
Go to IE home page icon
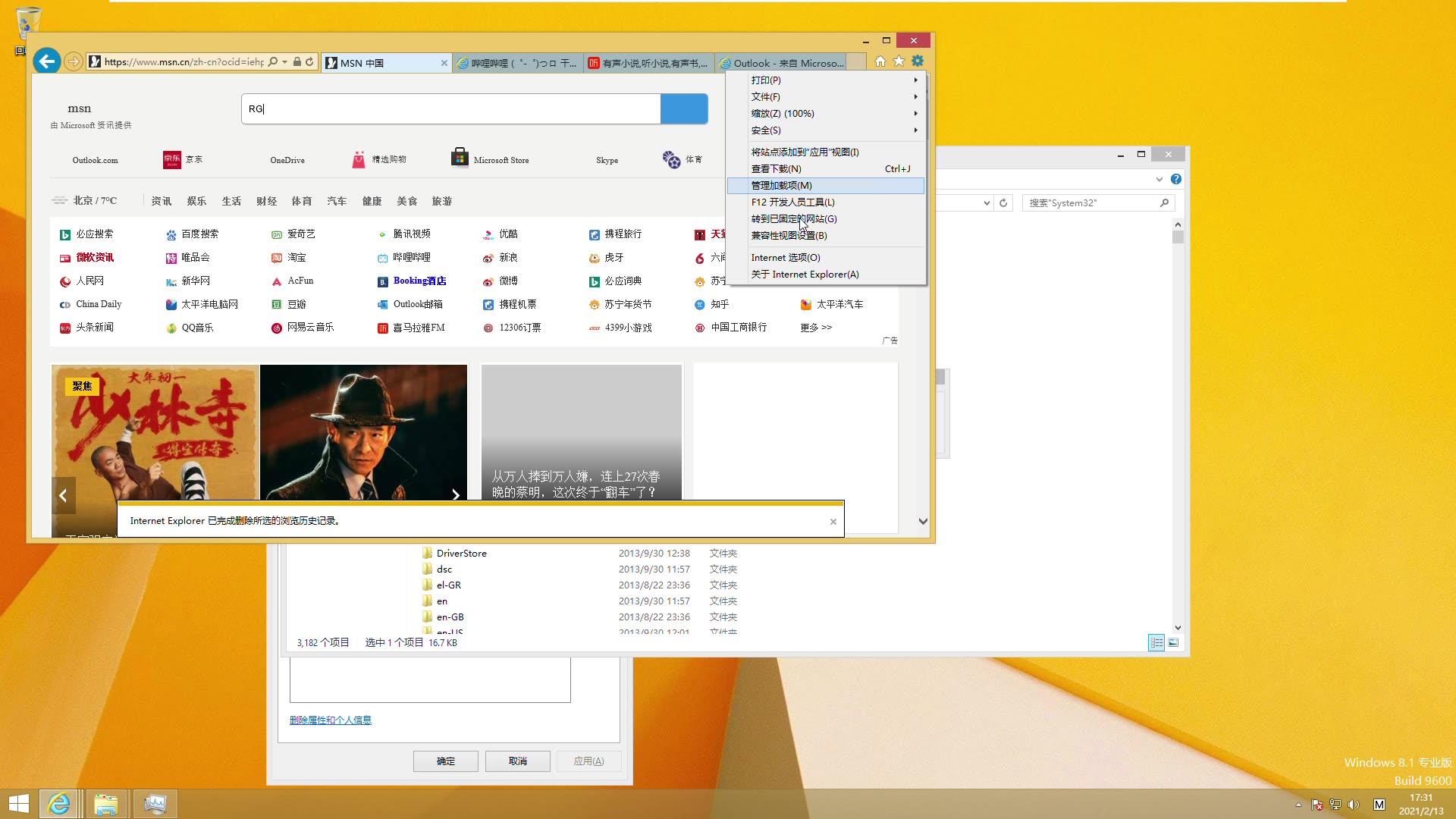tap(880, 61)
